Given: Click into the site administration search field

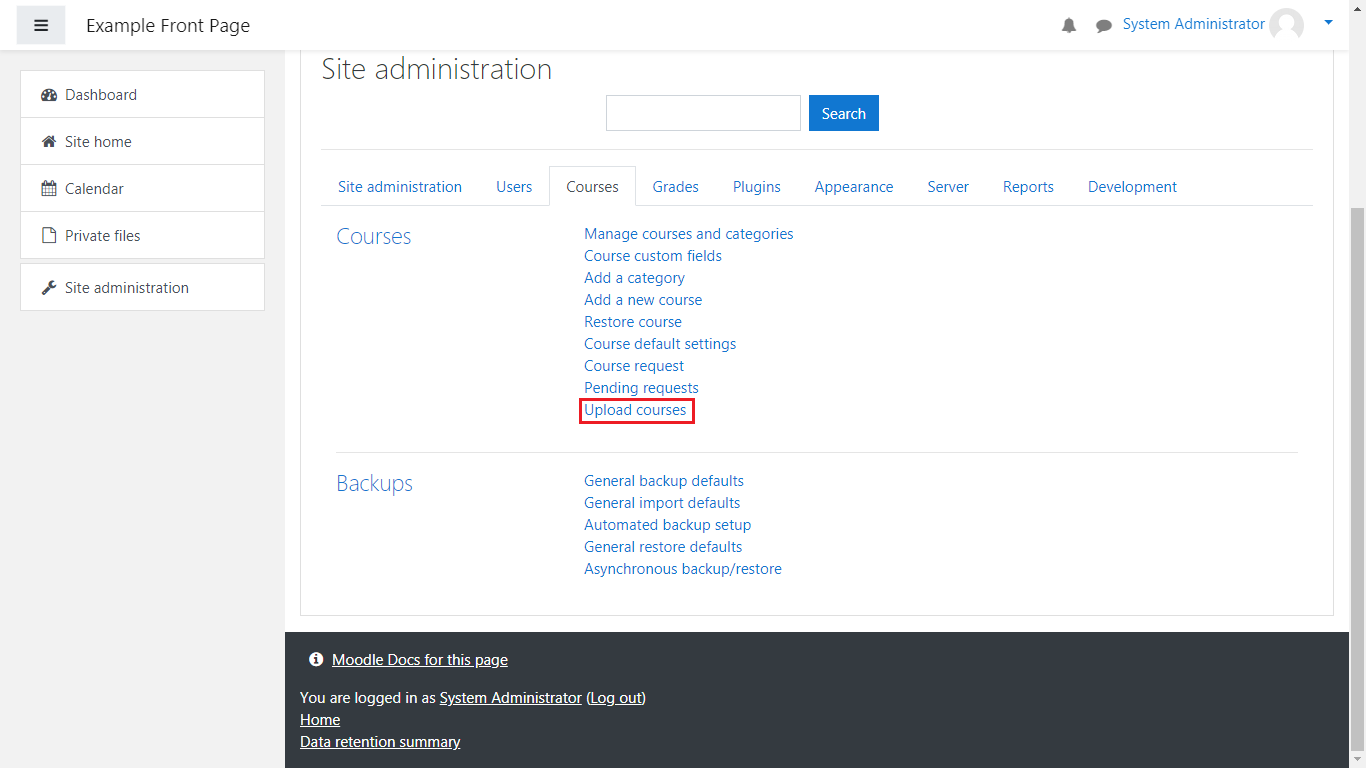Looking at the screenshot, I should (x=703, y=113).
